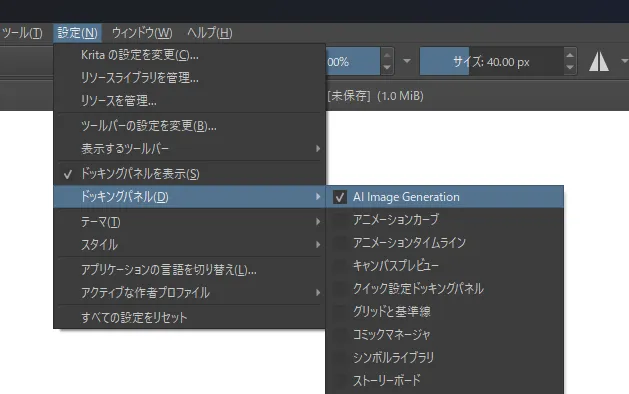Image resolution: width=629 pixels, height=394 pixels.
Task: Choose アプリケーションの言語を切り替え(L)...
Action: click(189, 270)
